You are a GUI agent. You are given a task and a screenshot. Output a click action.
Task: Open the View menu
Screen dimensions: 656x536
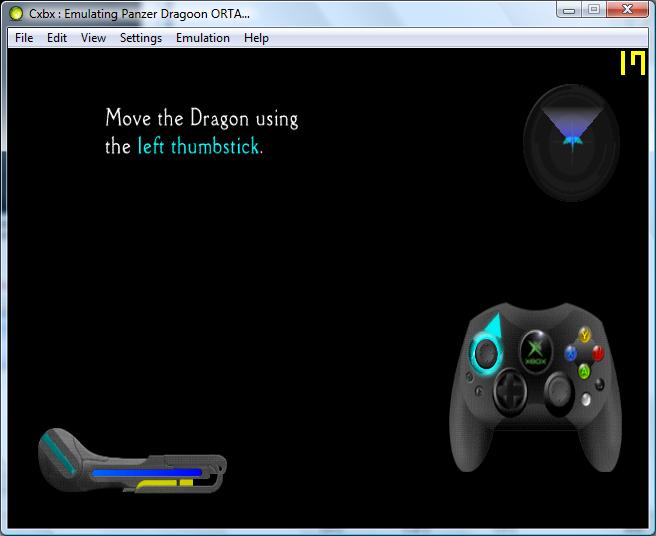click(93, 38)
